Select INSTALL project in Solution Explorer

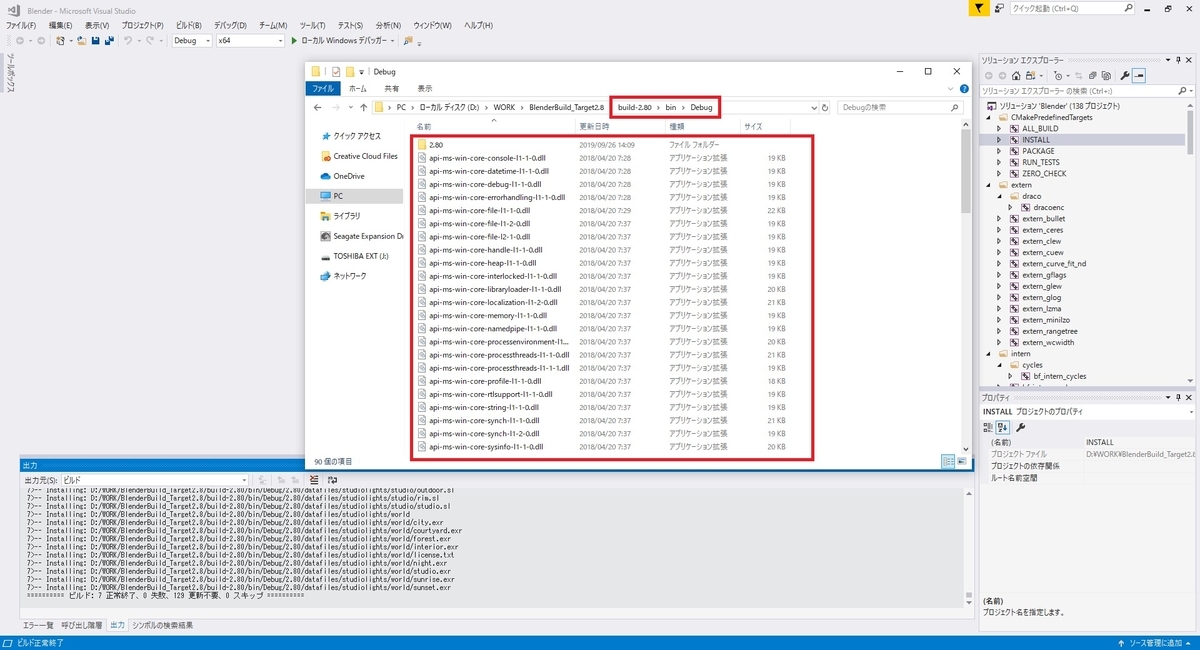coord(1036,140)
